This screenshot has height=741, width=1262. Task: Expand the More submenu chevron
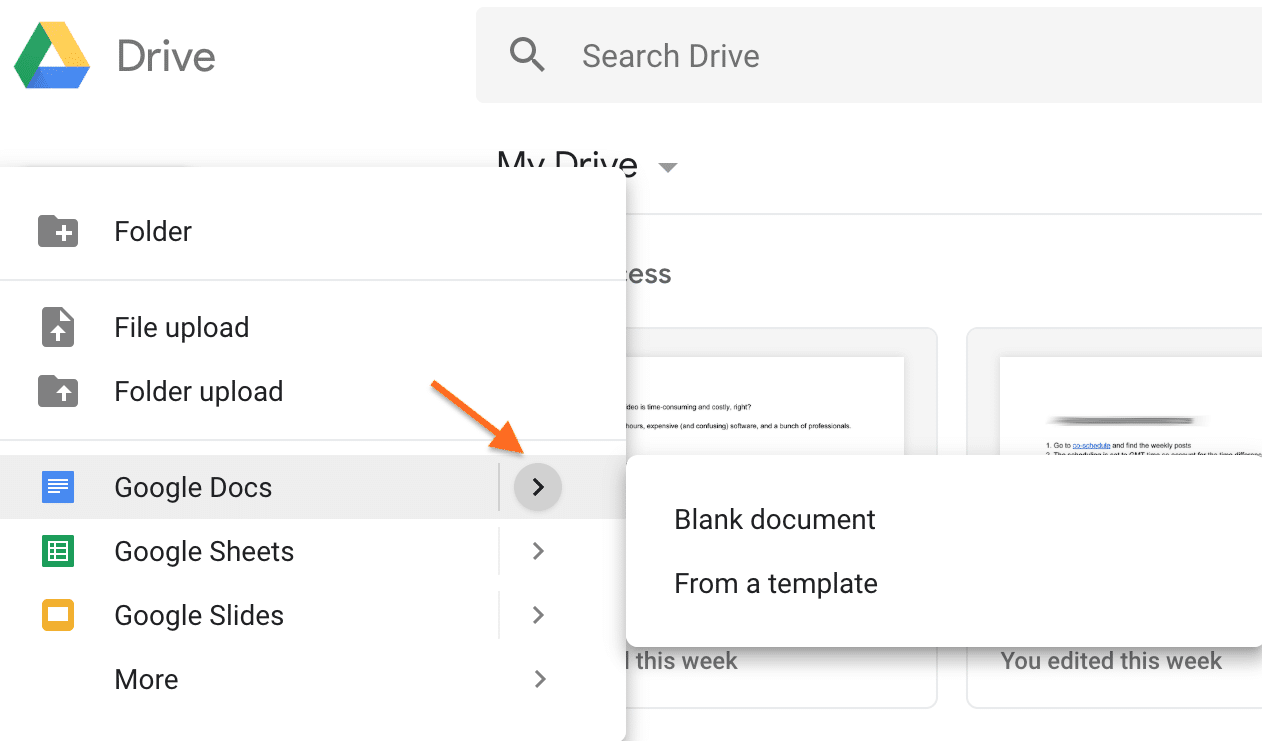point(539,679)
